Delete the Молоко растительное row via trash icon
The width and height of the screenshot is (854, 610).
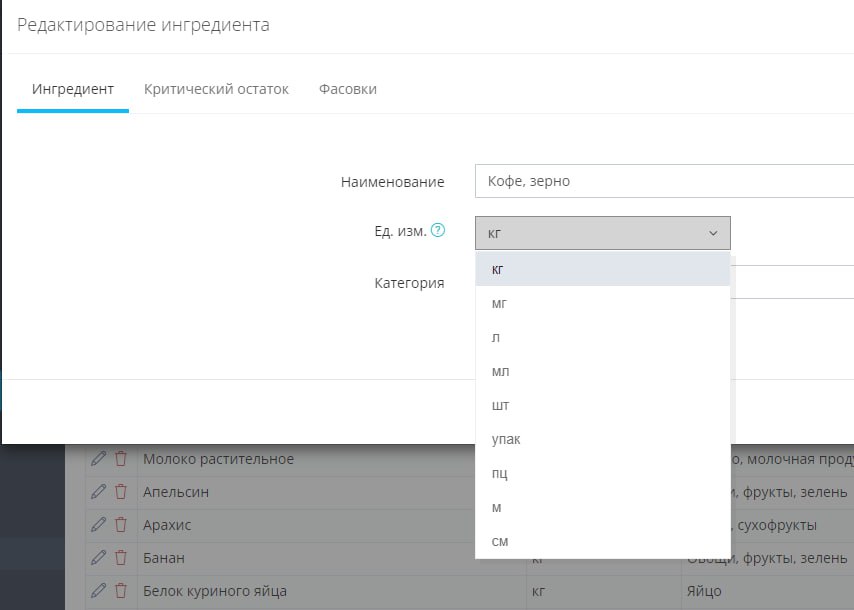pos(121,459)
